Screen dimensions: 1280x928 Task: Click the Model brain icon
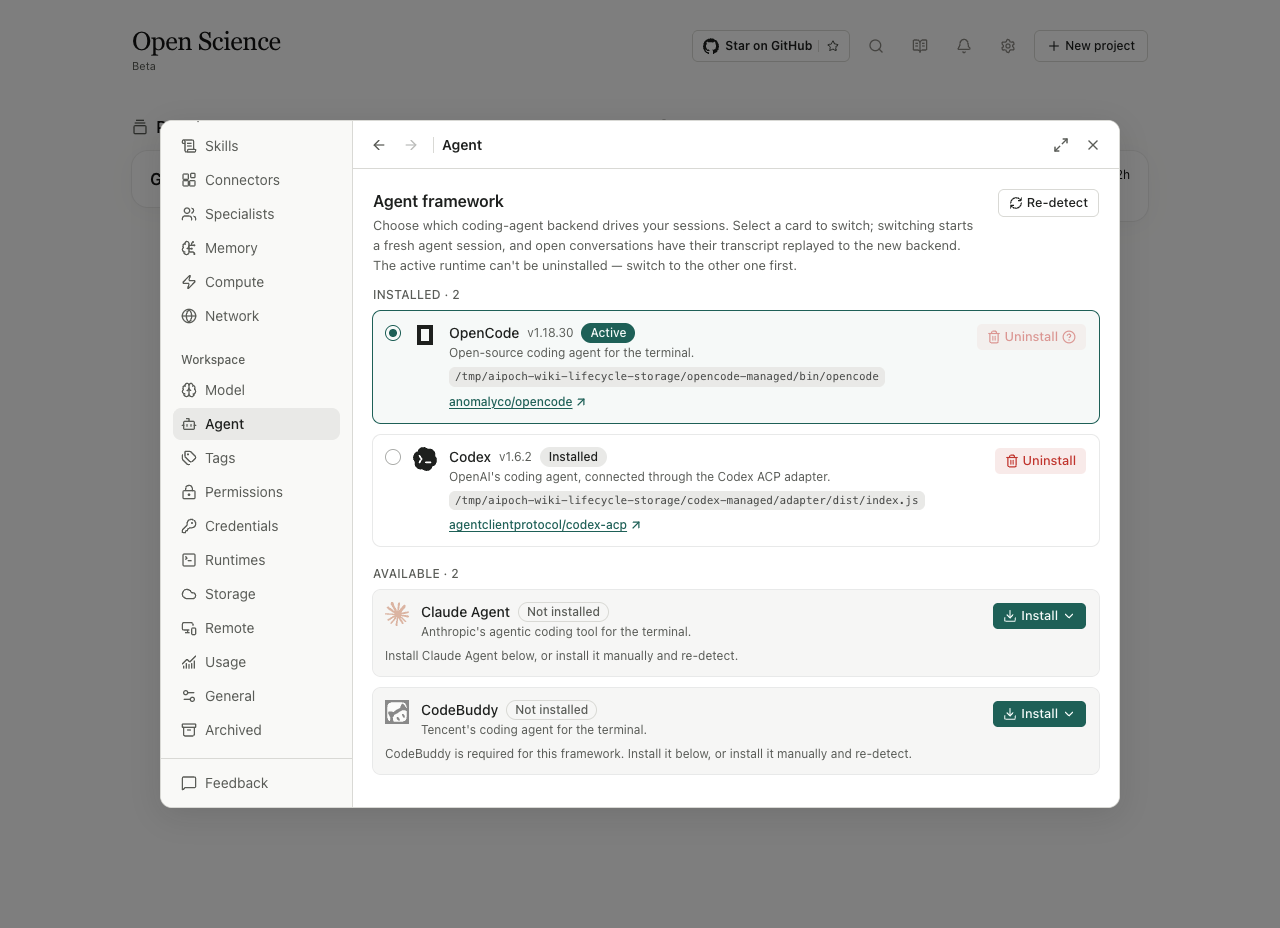tap(189, 390)
